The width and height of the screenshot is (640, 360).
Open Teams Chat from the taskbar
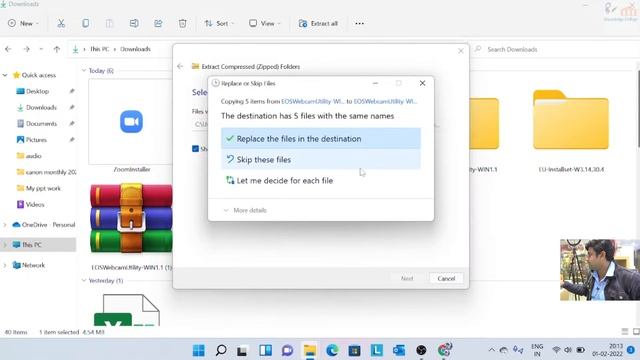[287, 350]
